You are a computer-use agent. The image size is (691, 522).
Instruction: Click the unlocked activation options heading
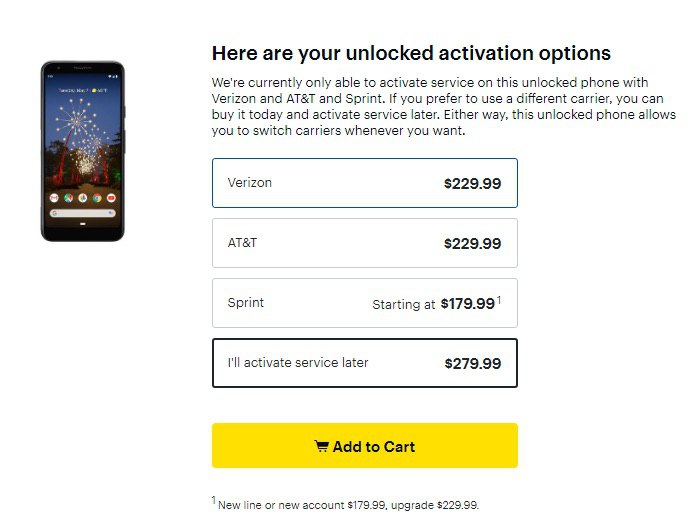[x=411, y=53]
